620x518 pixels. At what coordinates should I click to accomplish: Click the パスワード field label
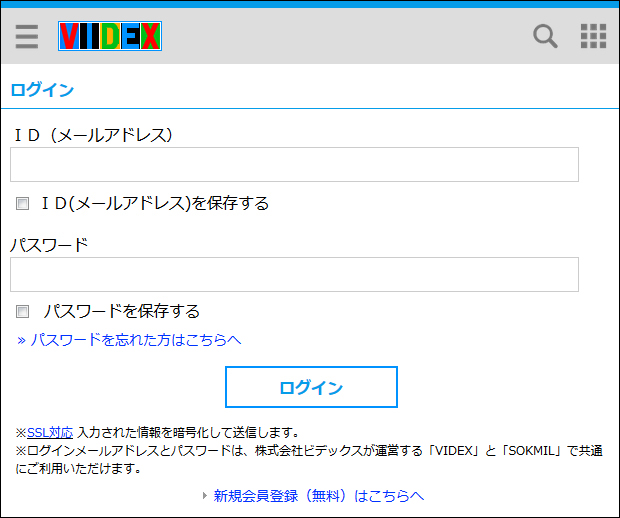tap(49, 245)
